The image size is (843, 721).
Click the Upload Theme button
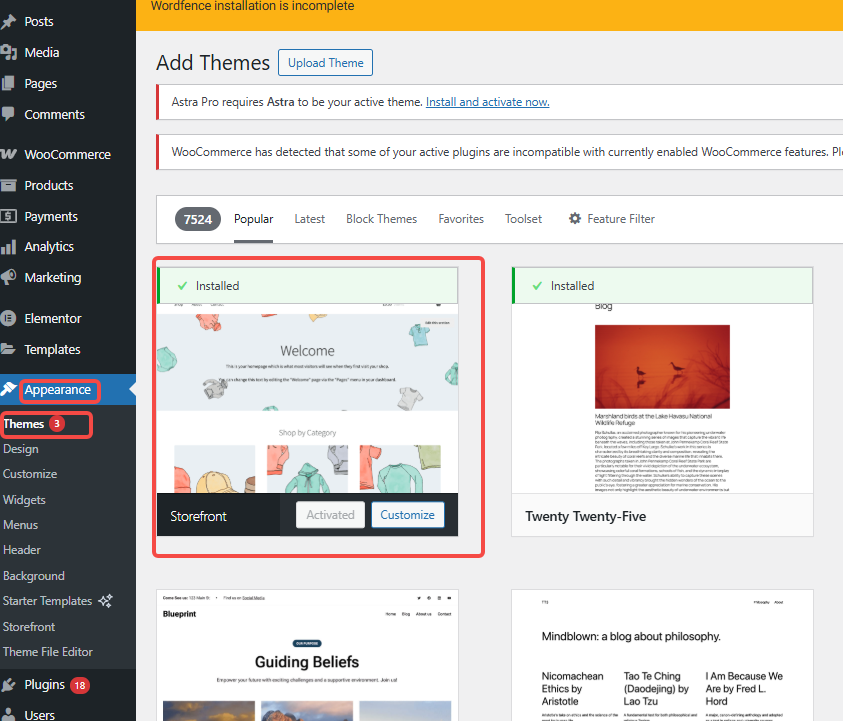pos(325,62)
